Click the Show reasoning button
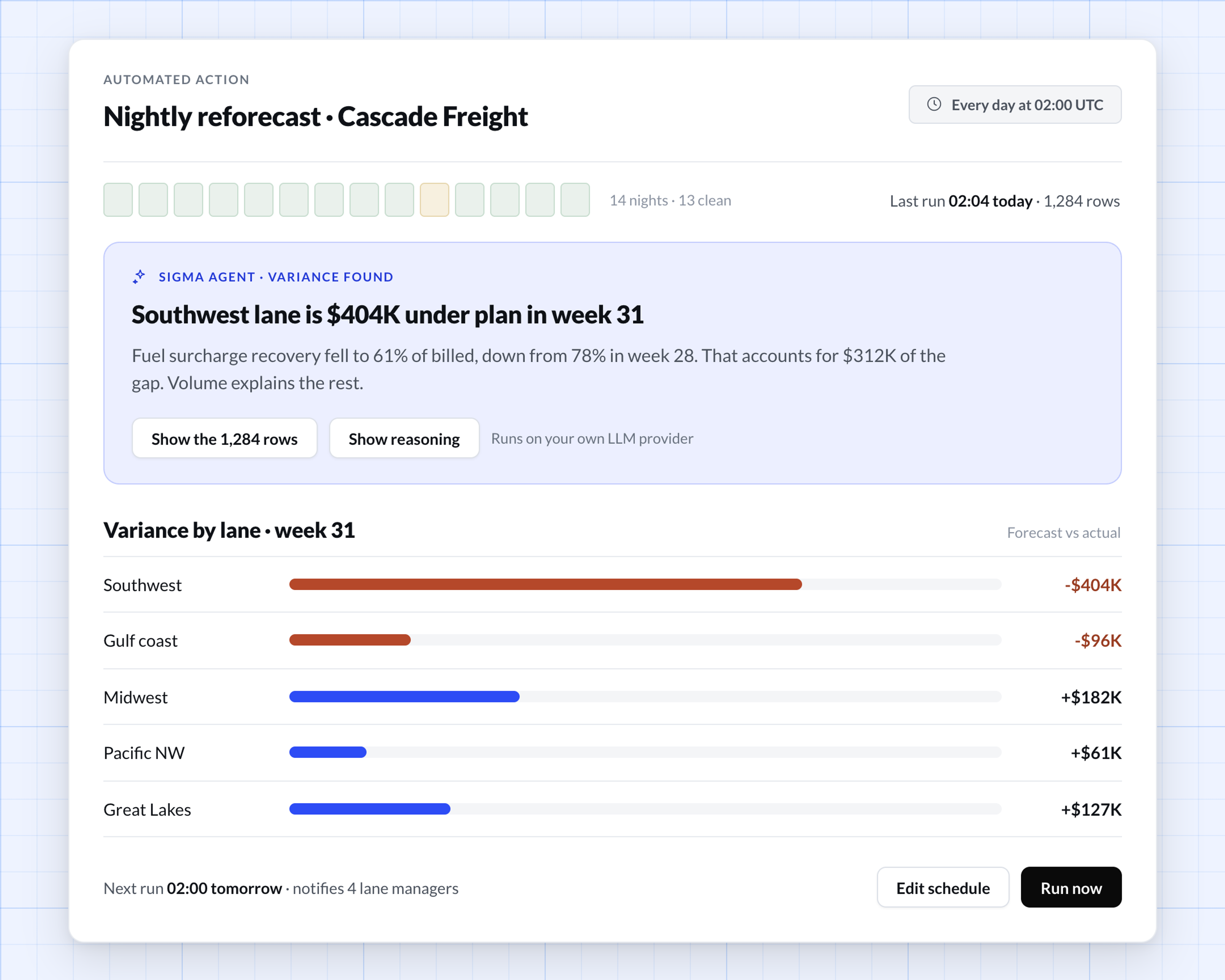 pyautogui.click(x=404, y=439)
